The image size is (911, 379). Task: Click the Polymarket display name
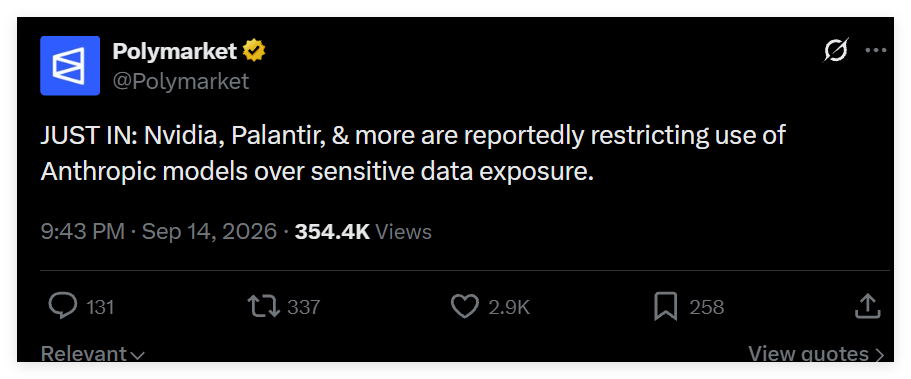[174, 52]
